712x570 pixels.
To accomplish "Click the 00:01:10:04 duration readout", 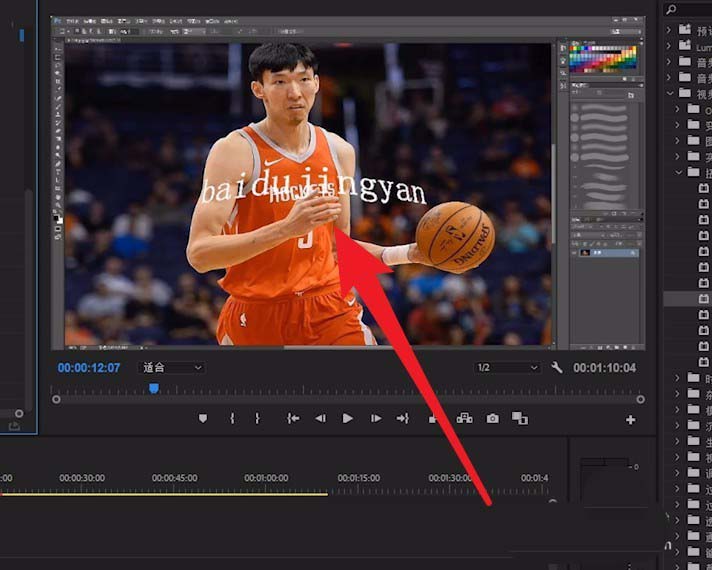I will 604,368.
